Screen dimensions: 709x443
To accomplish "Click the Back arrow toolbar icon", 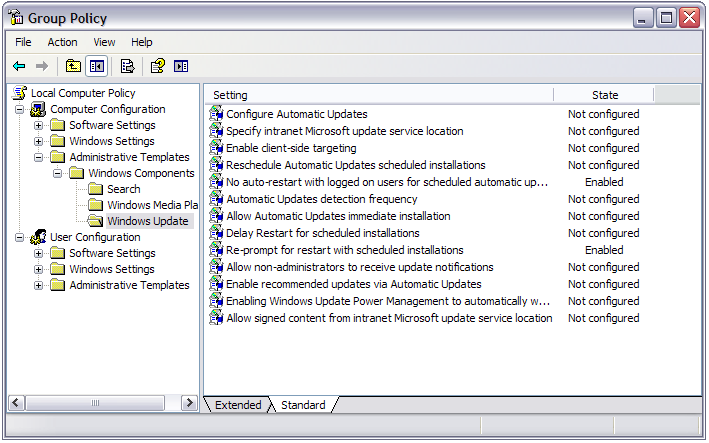I will 19,66.
